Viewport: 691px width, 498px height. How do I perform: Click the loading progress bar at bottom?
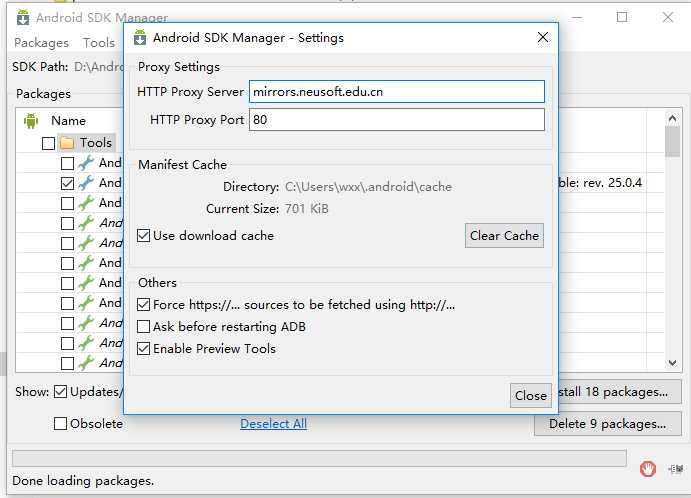point(319,458)
